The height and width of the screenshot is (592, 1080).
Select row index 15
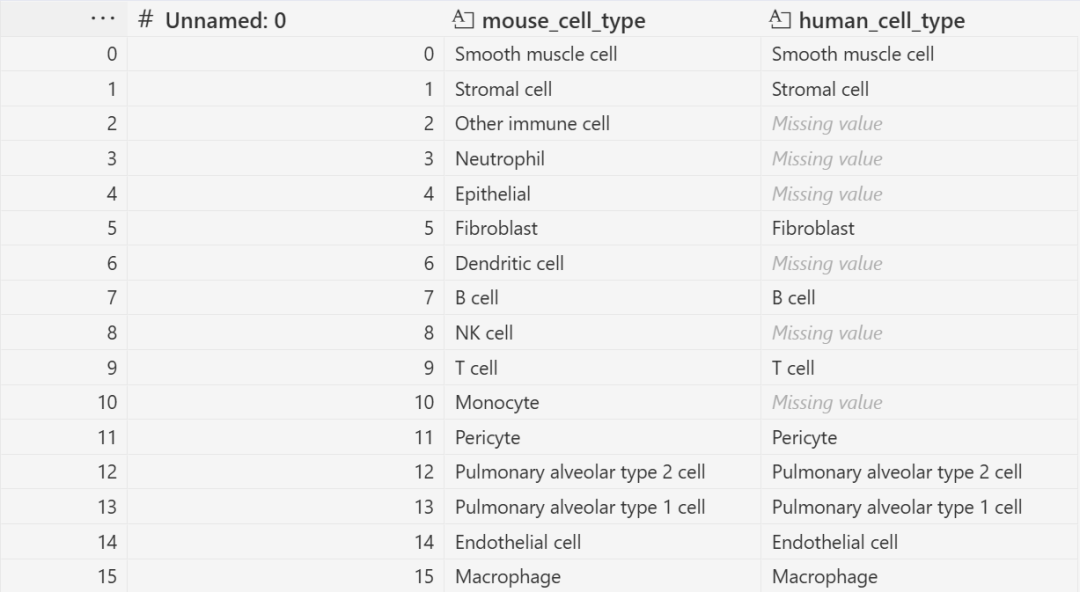(x=107, y=577)
